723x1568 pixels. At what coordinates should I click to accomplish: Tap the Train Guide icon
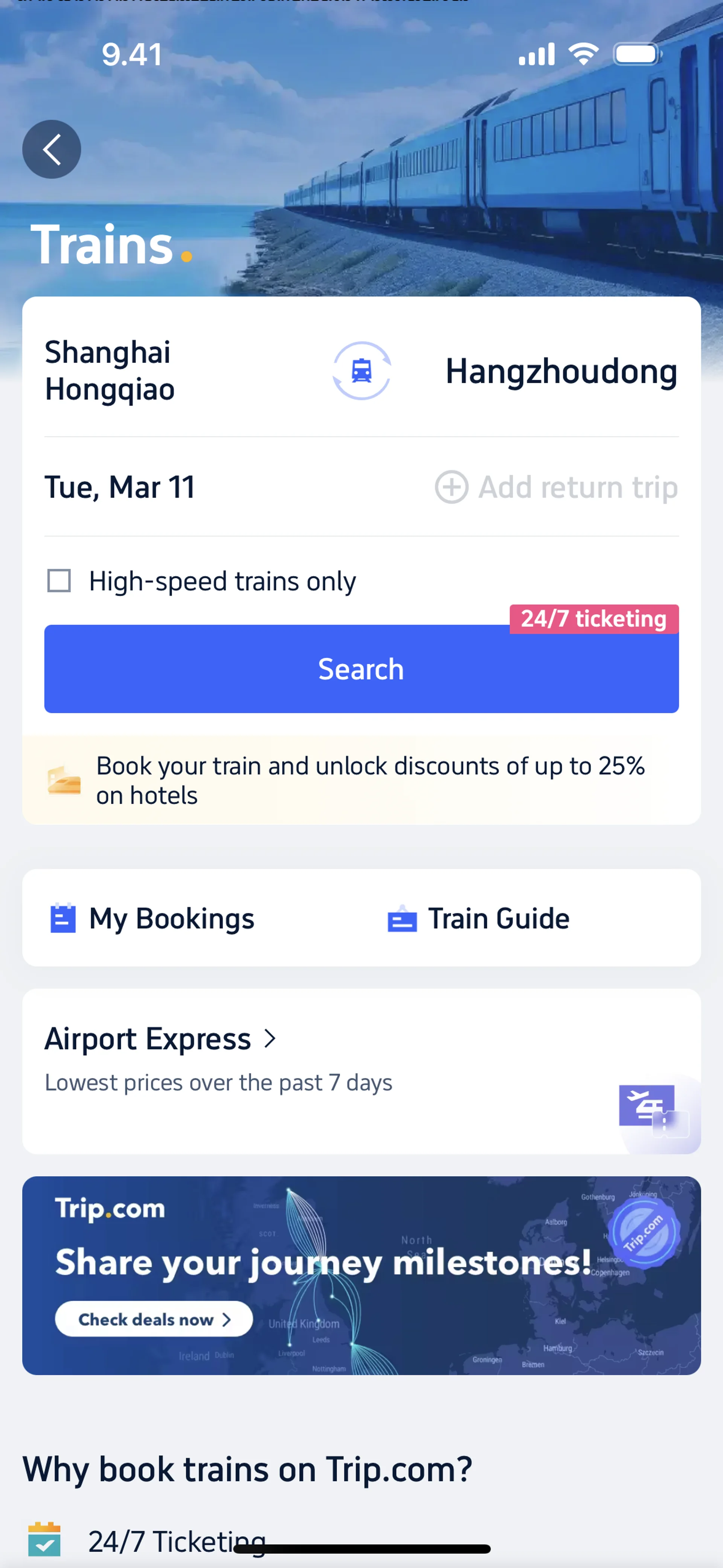402,918
